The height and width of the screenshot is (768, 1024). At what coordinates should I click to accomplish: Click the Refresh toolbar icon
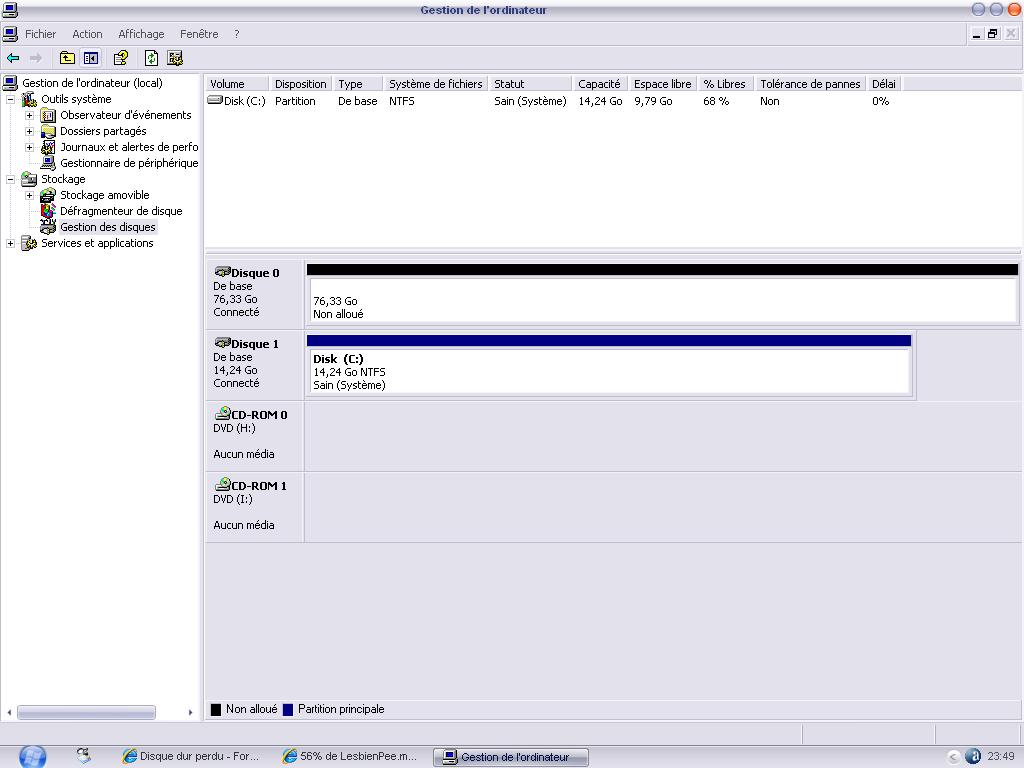click(151, 58)
